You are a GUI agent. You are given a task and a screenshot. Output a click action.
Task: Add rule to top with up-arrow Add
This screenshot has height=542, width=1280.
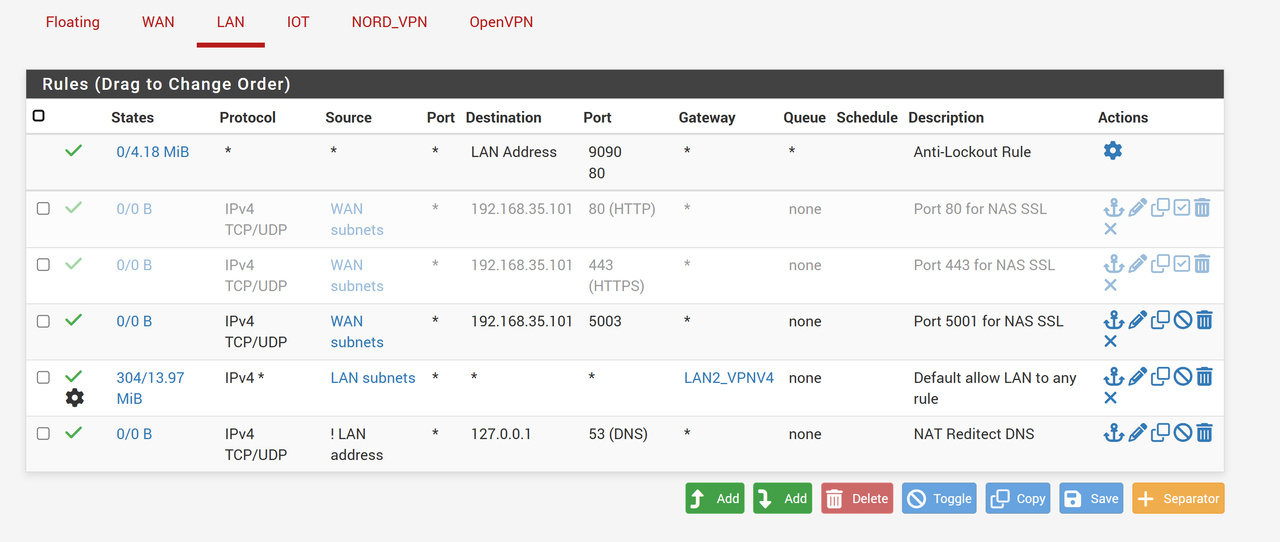click(x=715, y=498)
